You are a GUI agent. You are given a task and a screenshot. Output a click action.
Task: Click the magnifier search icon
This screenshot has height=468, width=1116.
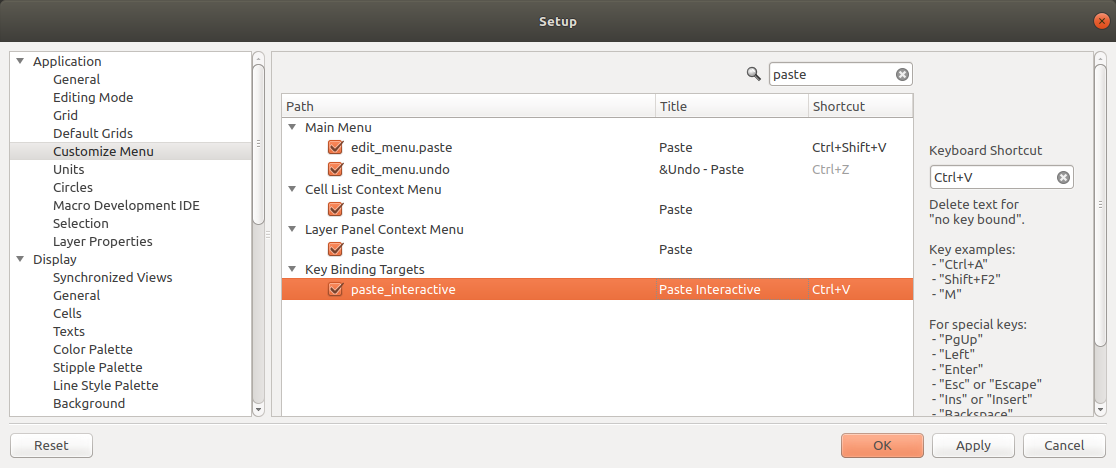pyautogui.click(x=754, y=73)
